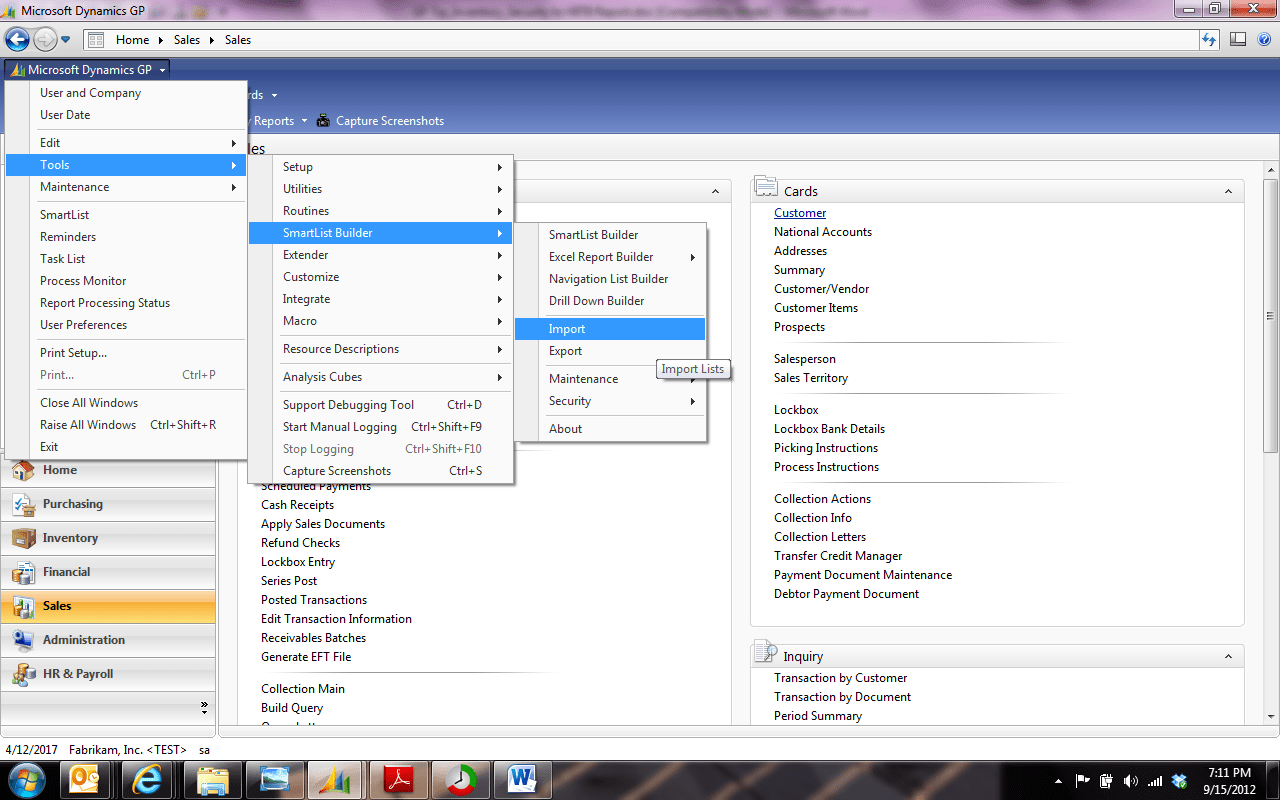
Task: Collapse the Cards section chevron
Action: pyautogui.click(x=1229, y=191)
